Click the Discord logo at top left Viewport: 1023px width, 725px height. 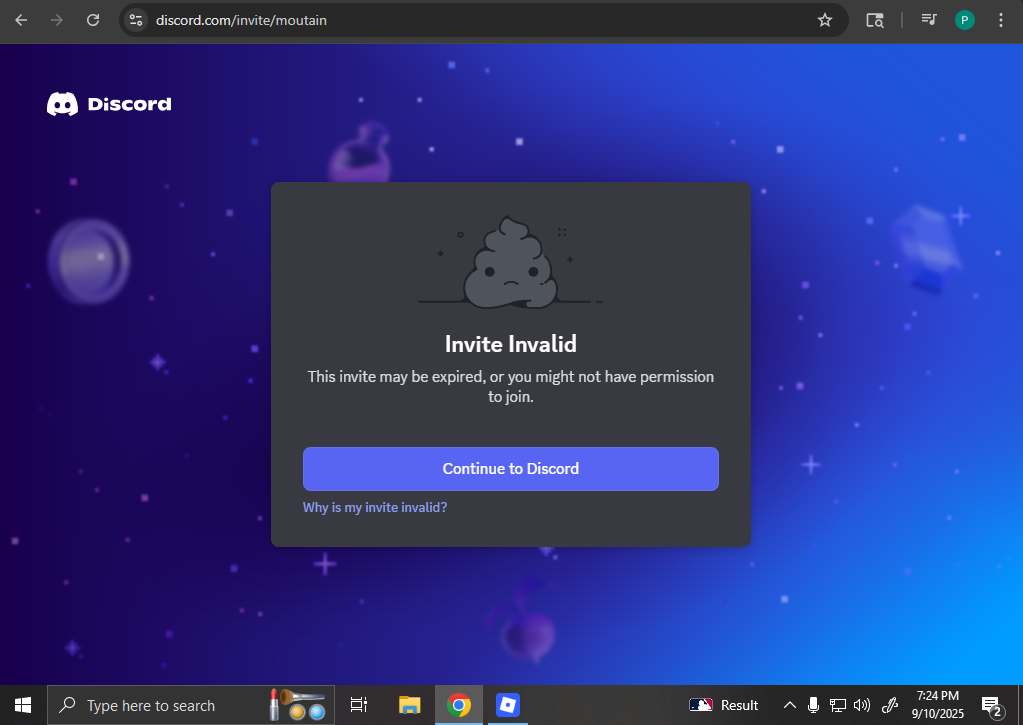click(109, 104)
